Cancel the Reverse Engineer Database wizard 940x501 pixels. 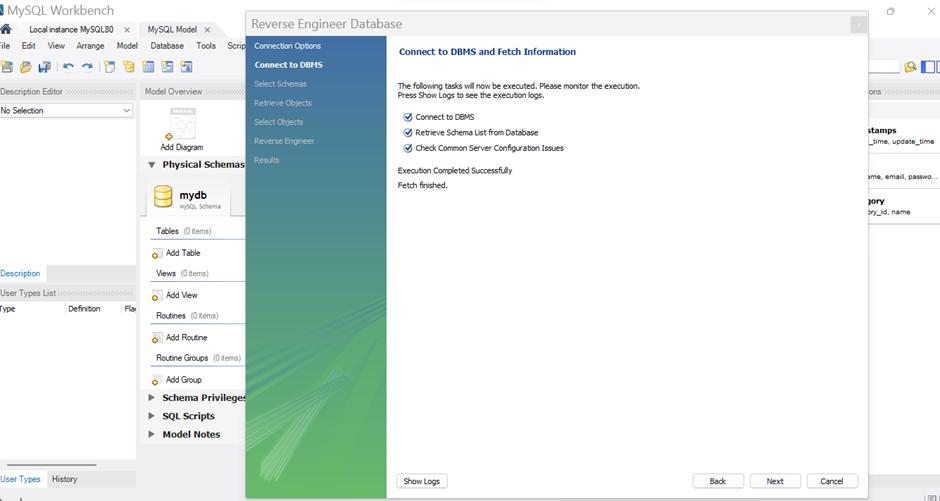click(832, 481)
